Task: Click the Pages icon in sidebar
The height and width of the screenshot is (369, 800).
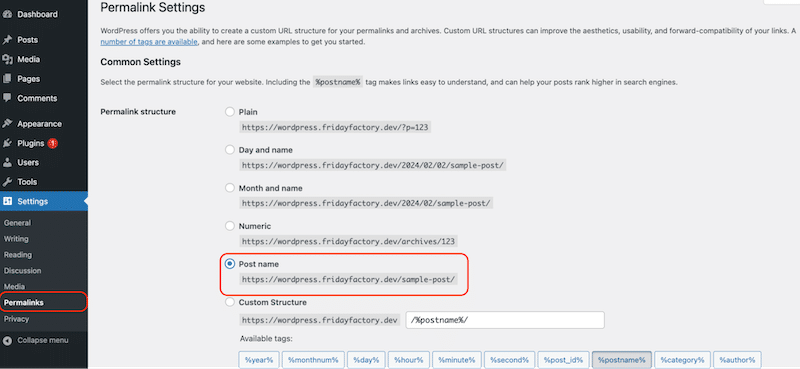Action: tap(7, 79)
